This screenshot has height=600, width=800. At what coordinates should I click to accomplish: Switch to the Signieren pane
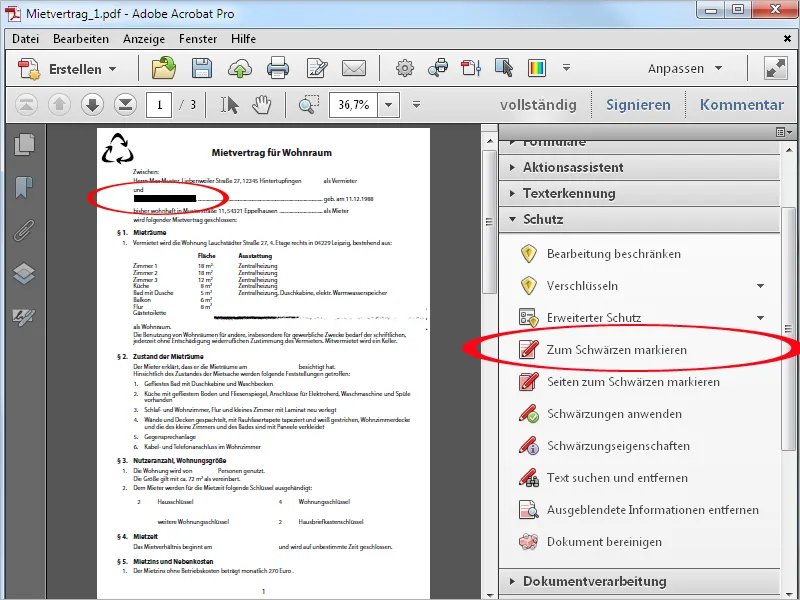(638, 105)
